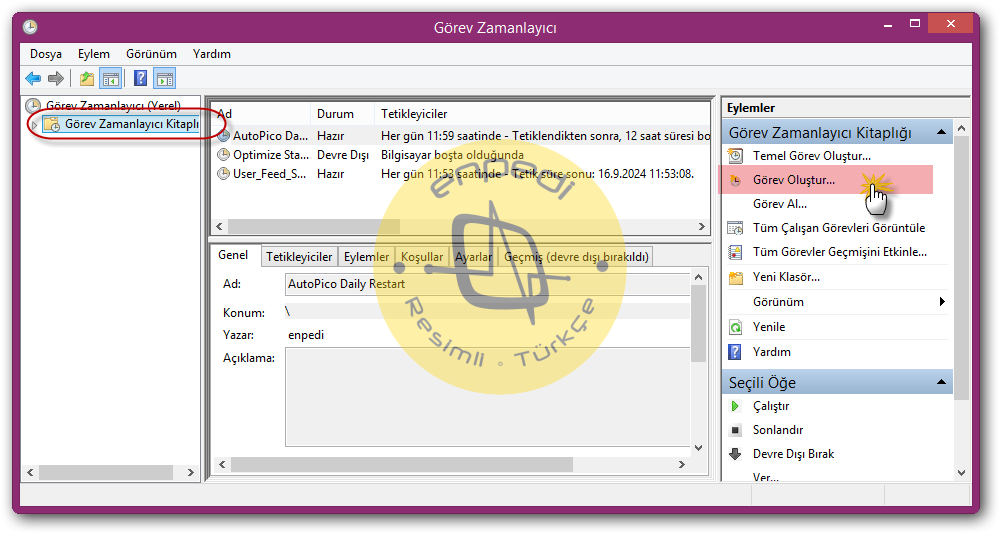Click the task list horizontal scrollbar thumb
This screenshot has height=534, width=1000.
[314, 226]
